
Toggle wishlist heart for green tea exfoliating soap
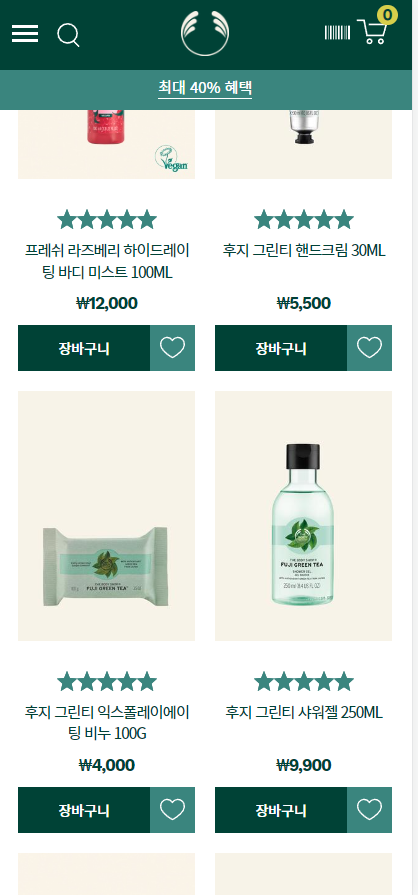[172, 809]
